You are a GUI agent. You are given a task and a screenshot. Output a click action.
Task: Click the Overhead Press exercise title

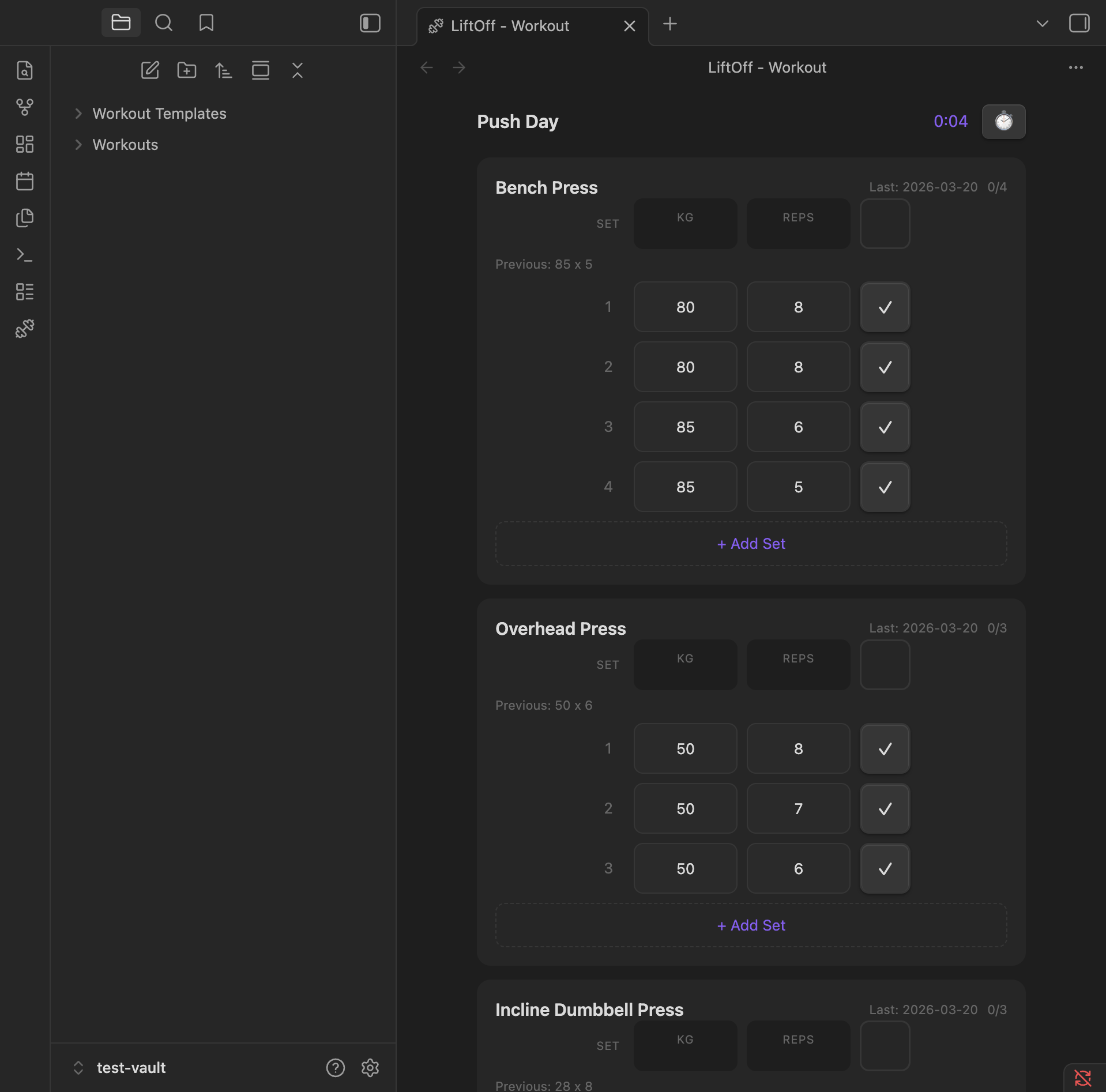[x=560, y=629]
